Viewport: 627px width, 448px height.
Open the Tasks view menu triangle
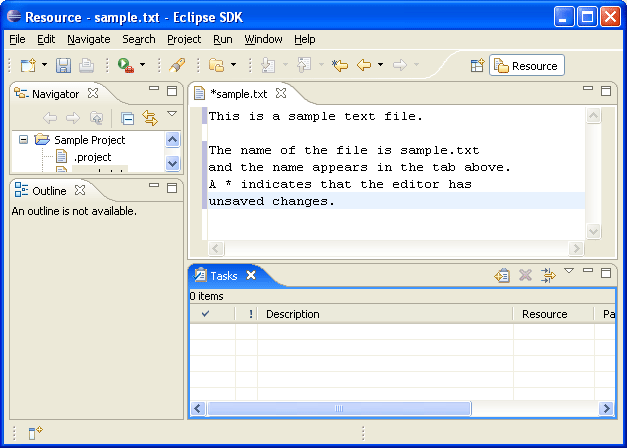pos(569,271)
